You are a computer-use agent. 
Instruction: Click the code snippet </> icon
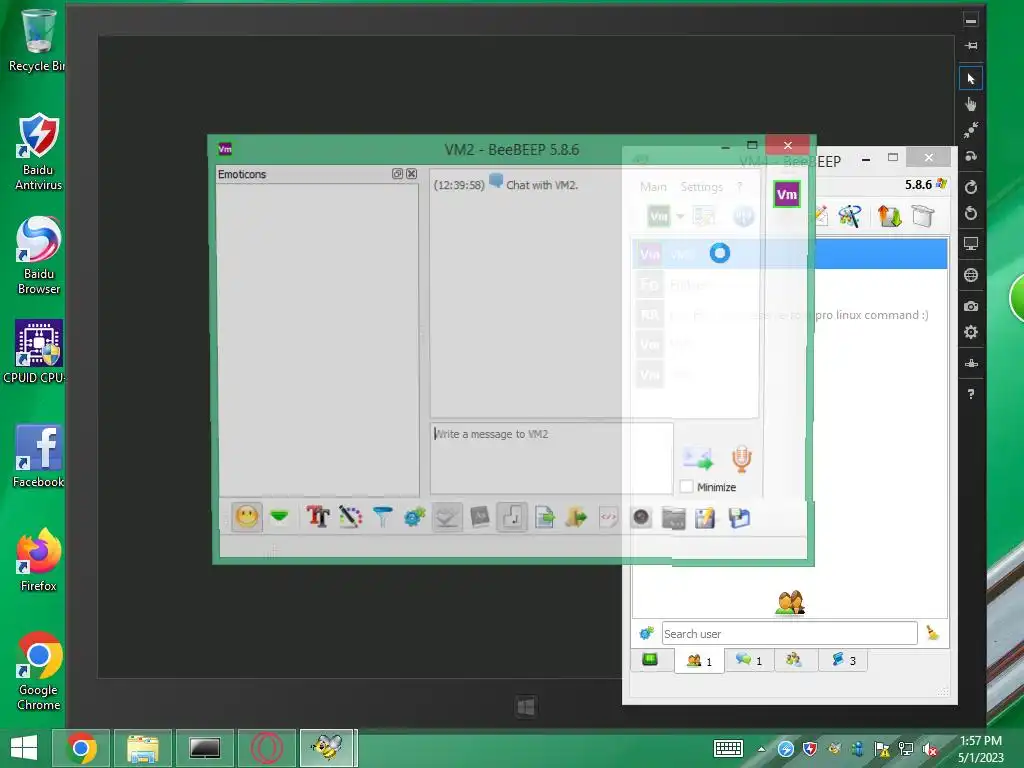coord(608,517)
